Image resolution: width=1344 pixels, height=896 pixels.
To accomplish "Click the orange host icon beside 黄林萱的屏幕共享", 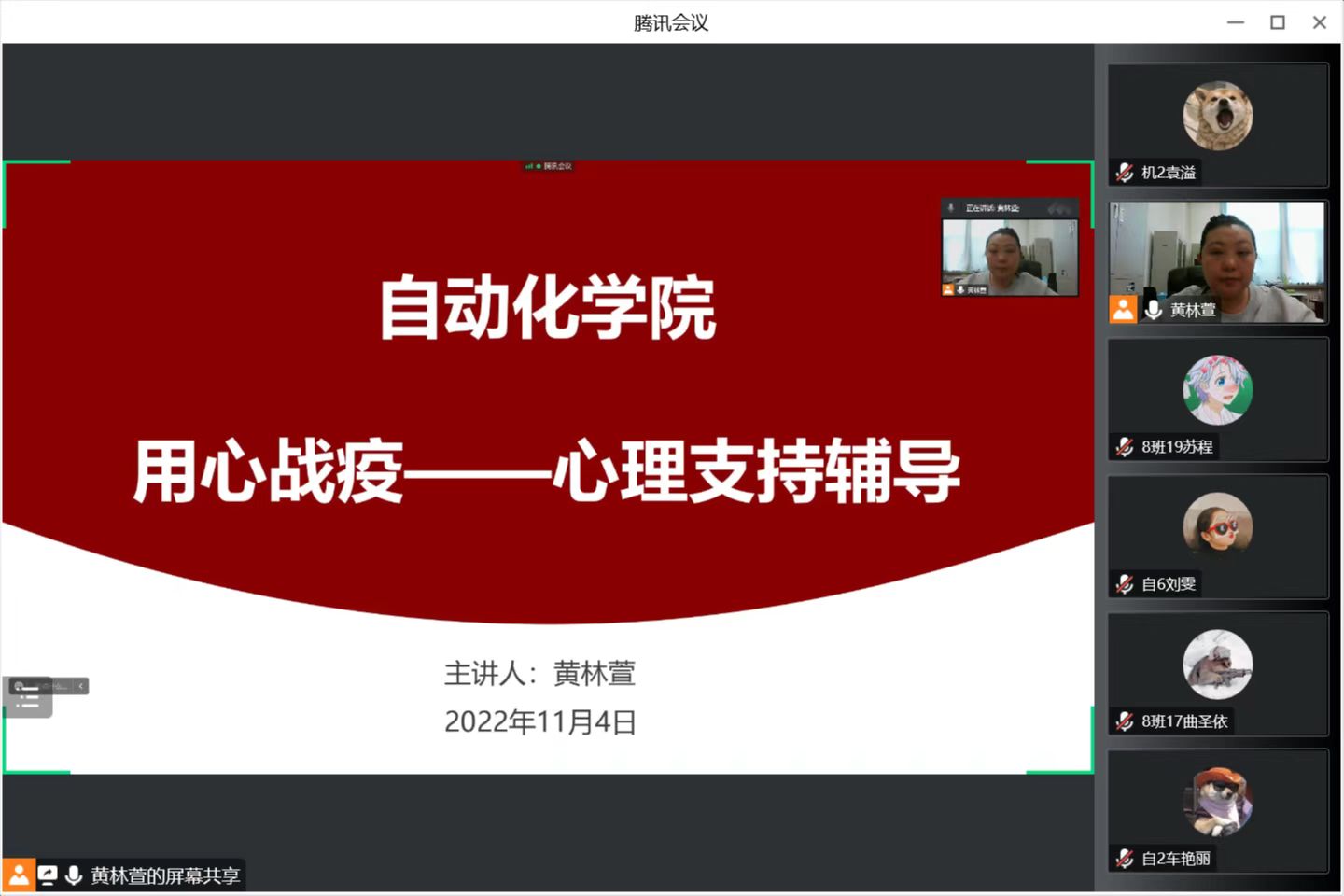I will pos(18,875).
